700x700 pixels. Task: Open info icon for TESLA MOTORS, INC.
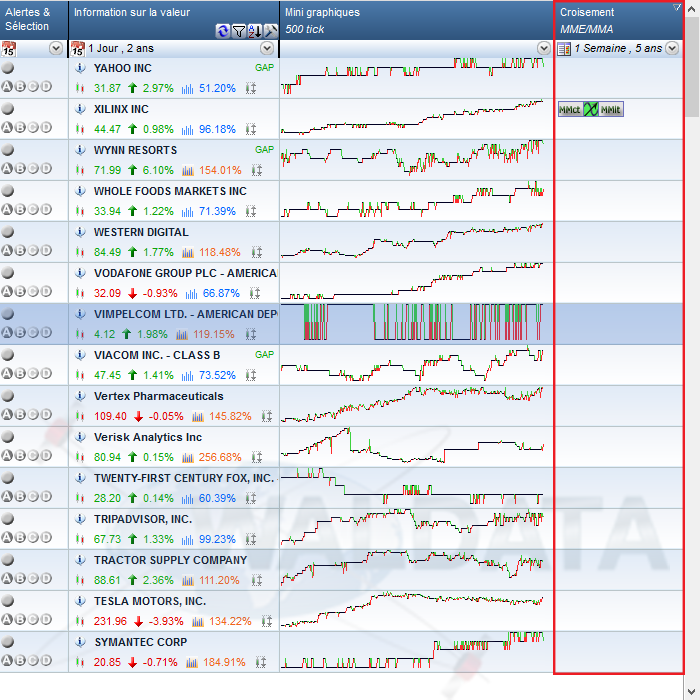pos(80,601)
